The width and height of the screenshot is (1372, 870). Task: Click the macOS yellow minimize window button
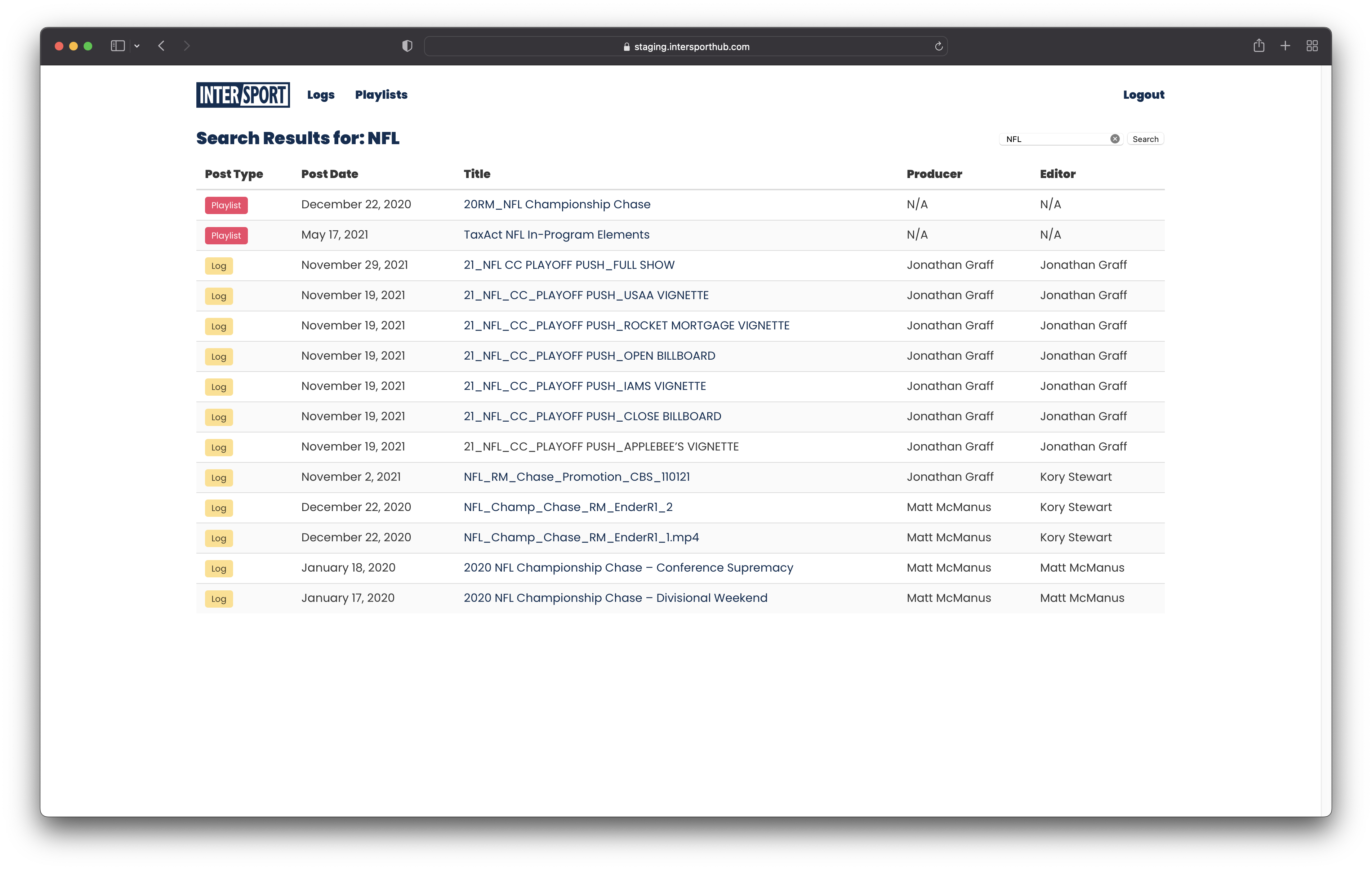click(73, 46)
